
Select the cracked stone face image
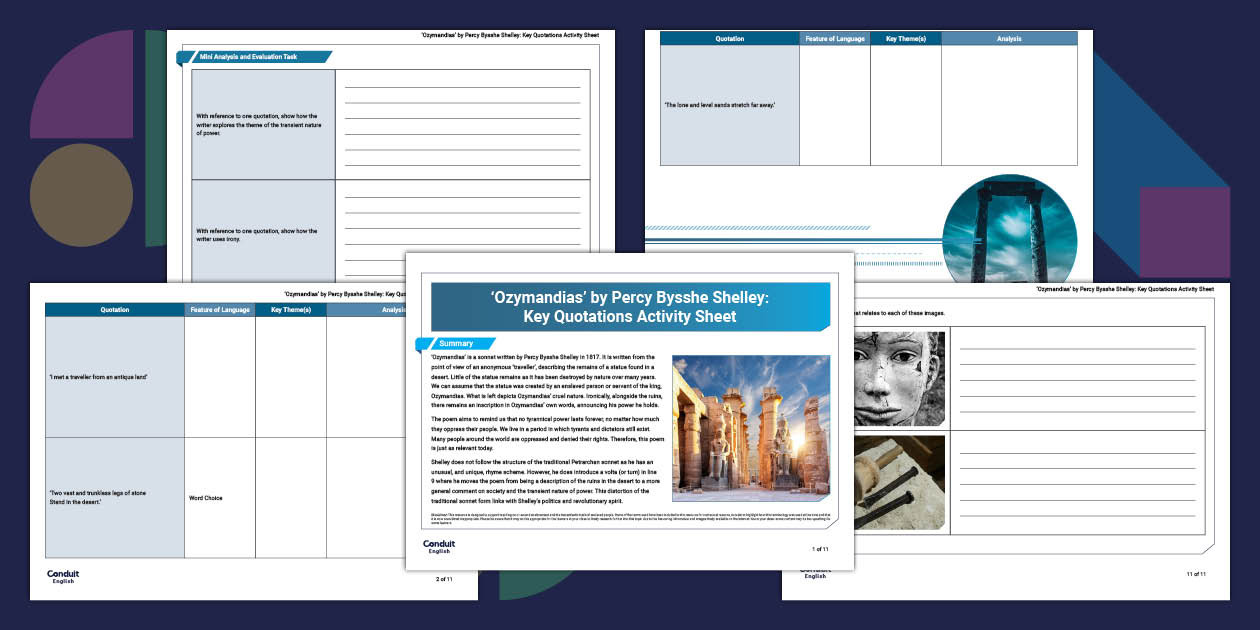[899, 379]
